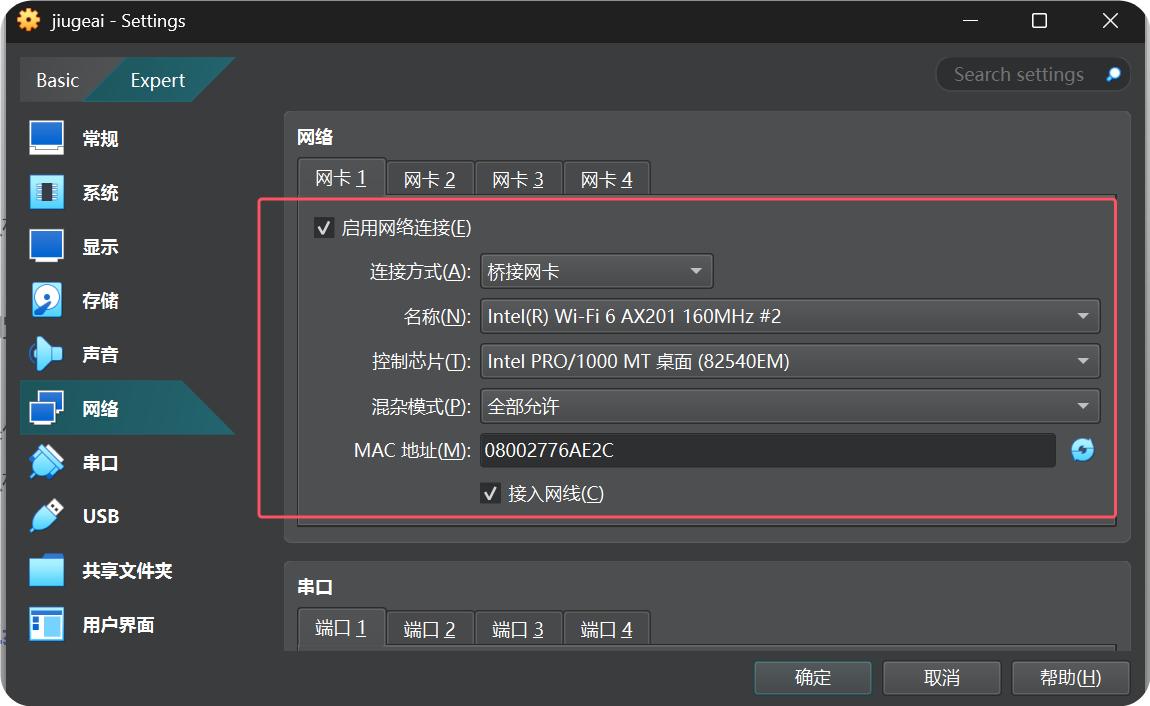Screen dimensions: 1150x706
Task: Select the 常规 sidebar label
Action: (x=100, y=139)
